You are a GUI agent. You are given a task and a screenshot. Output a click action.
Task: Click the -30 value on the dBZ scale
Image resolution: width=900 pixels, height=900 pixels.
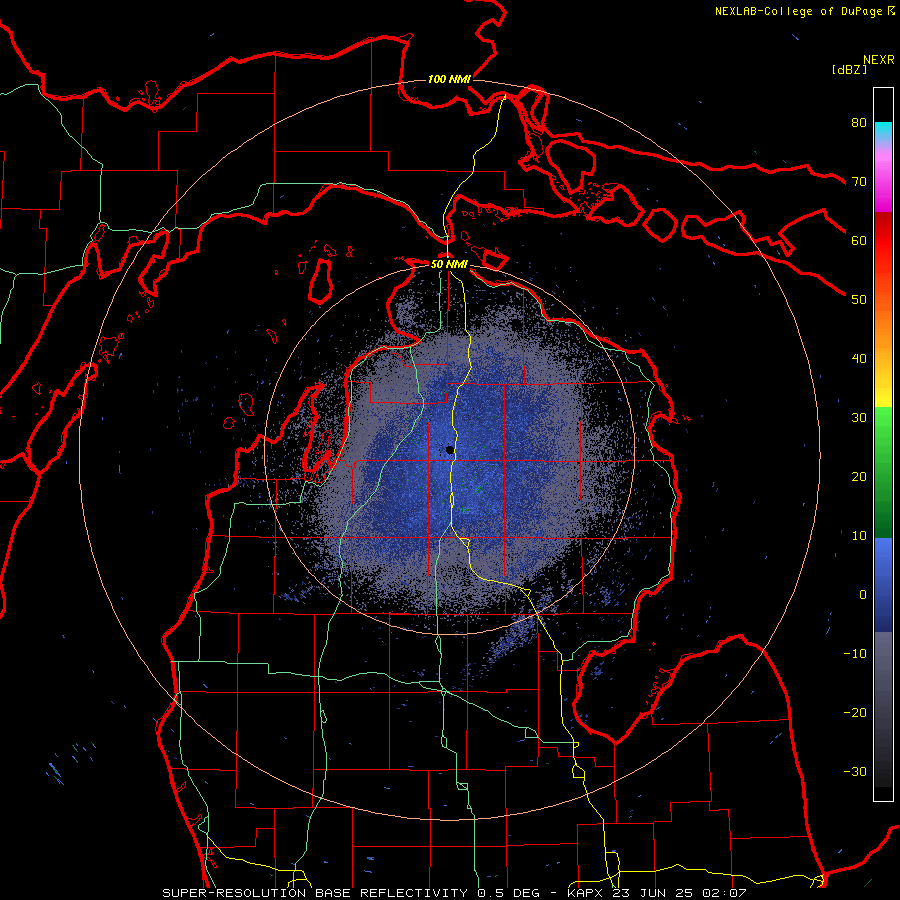pos(855,771)
